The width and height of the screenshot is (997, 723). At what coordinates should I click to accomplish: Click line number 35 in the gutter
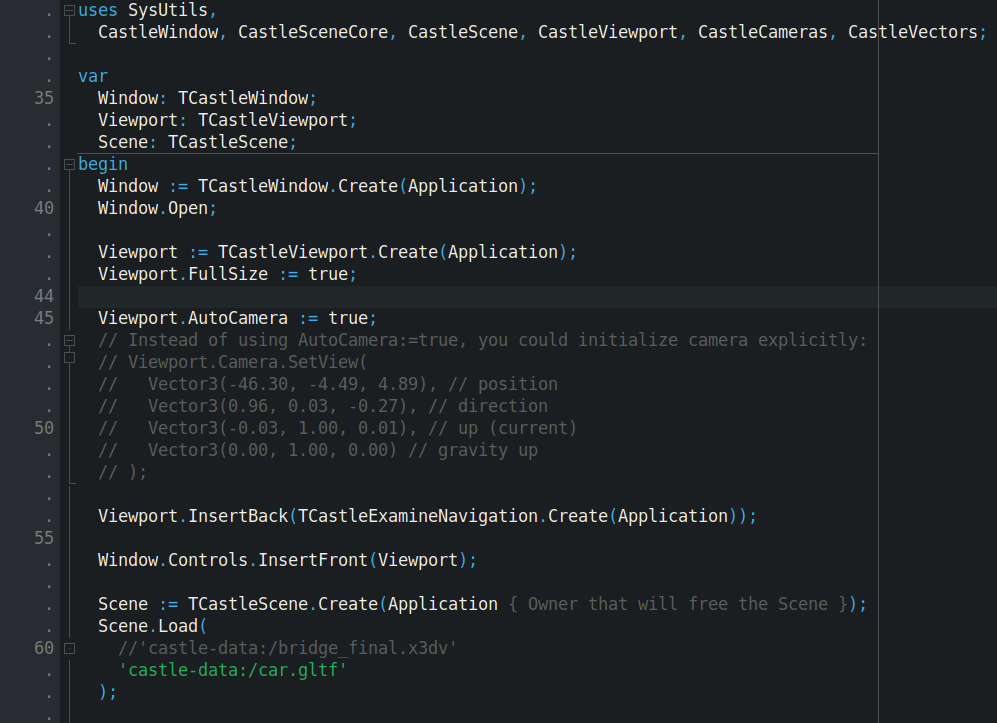coord(43,97)
